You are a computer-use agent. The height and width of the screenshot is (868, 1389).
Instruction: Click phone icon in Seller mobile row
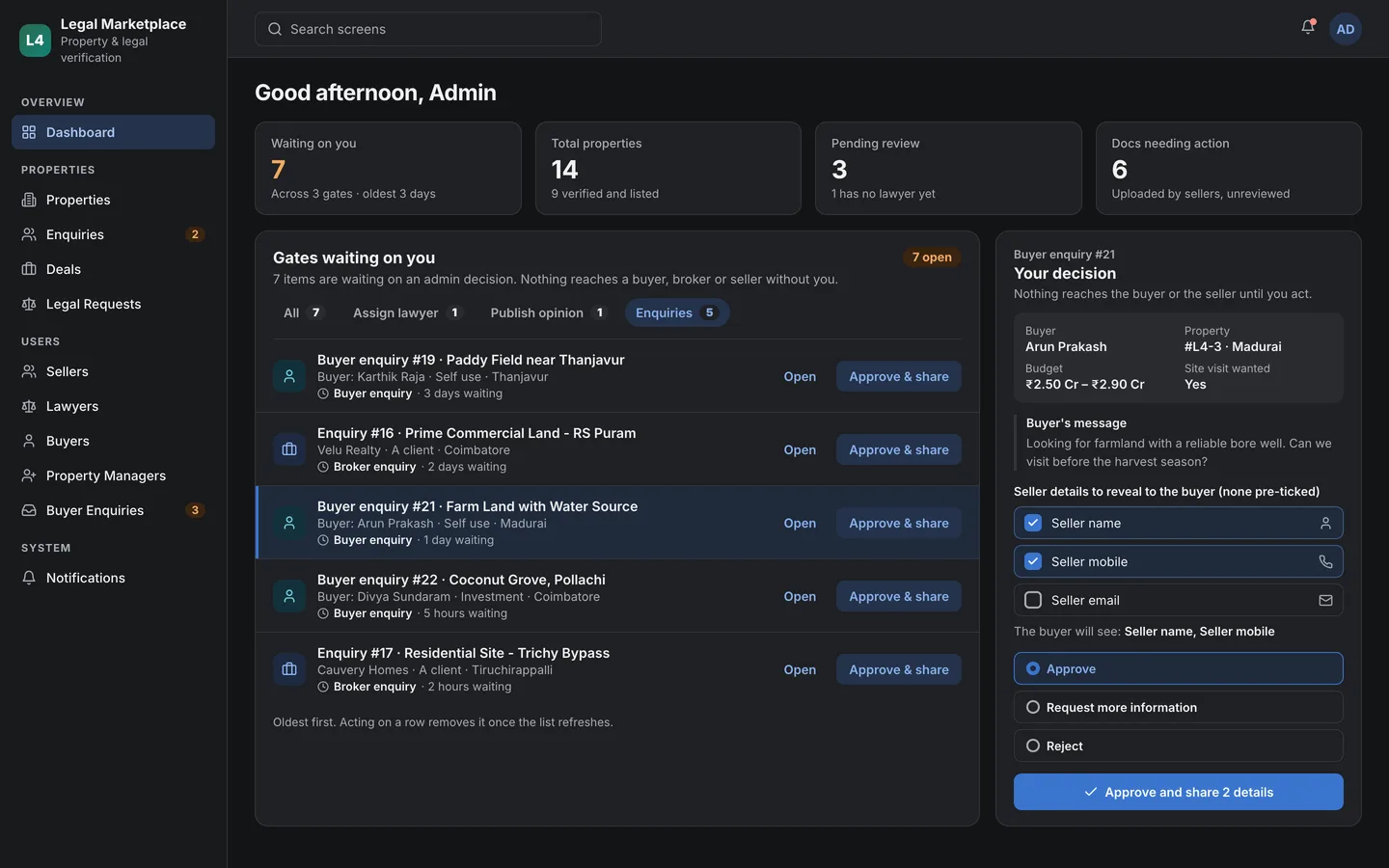1325,561
